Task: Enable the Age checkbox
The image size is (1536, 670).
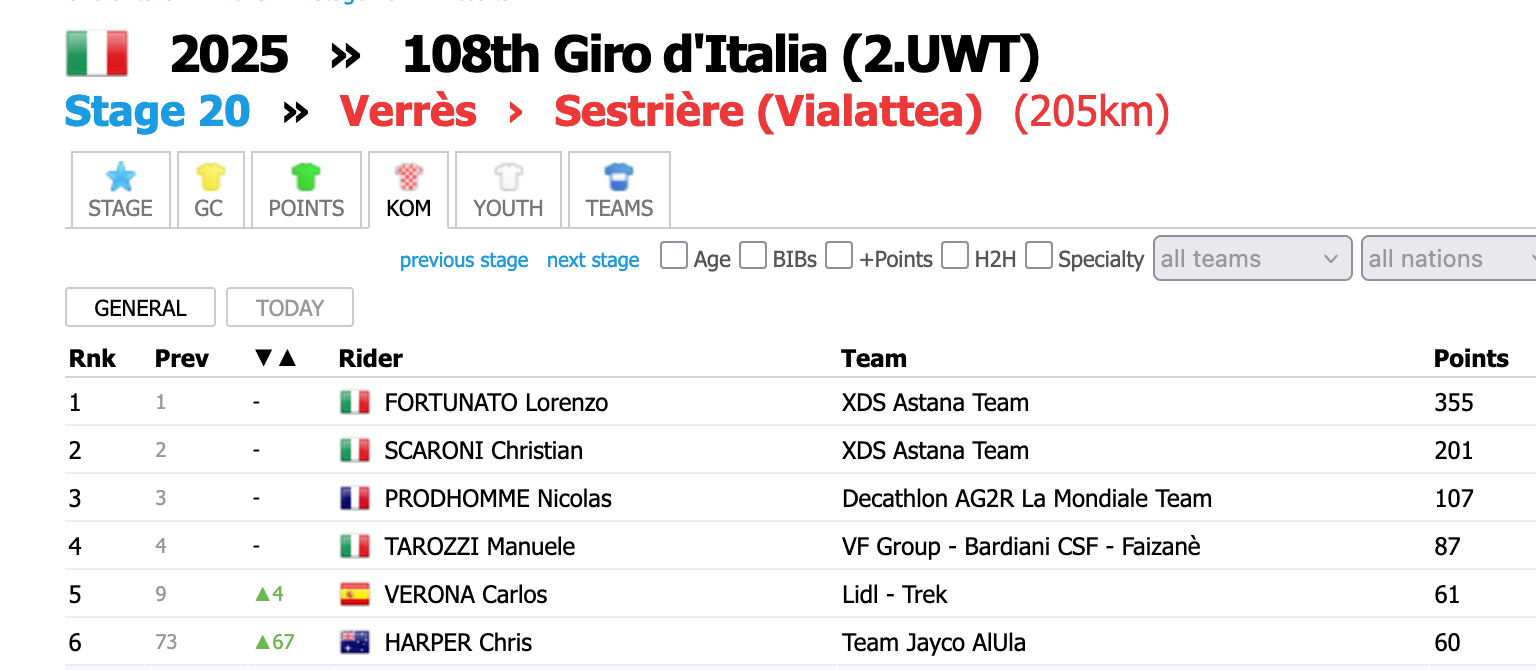Action: tap(675, 257)
